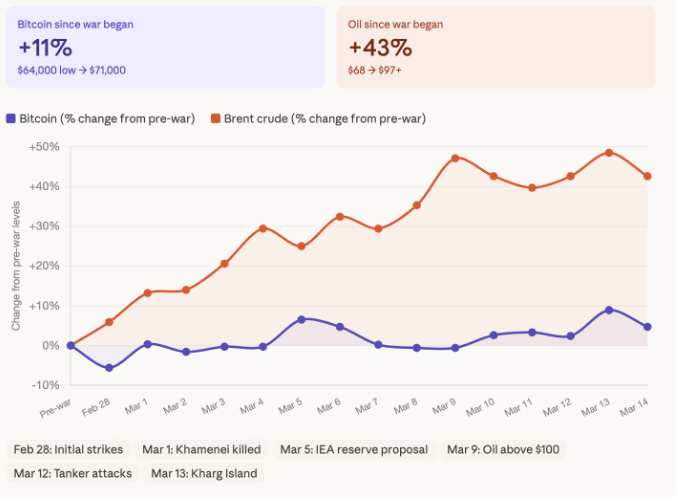
Task: Toggle the Bitcoin legend series
Action: click(x=100, y=119)
